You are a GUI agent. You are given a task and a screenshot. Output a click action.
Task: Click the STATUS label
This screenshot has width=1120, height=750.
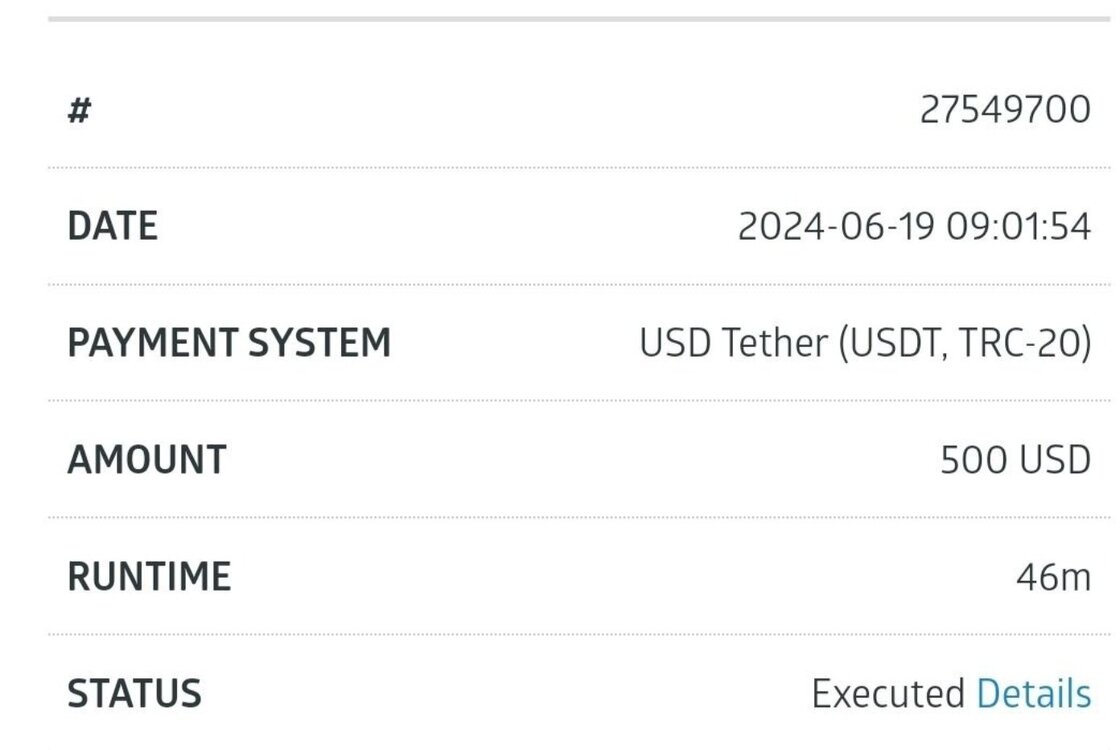coord(134,694)
